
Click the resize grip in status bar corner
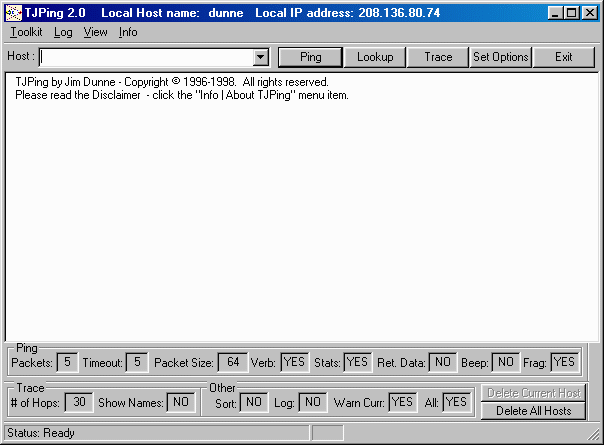593,435
